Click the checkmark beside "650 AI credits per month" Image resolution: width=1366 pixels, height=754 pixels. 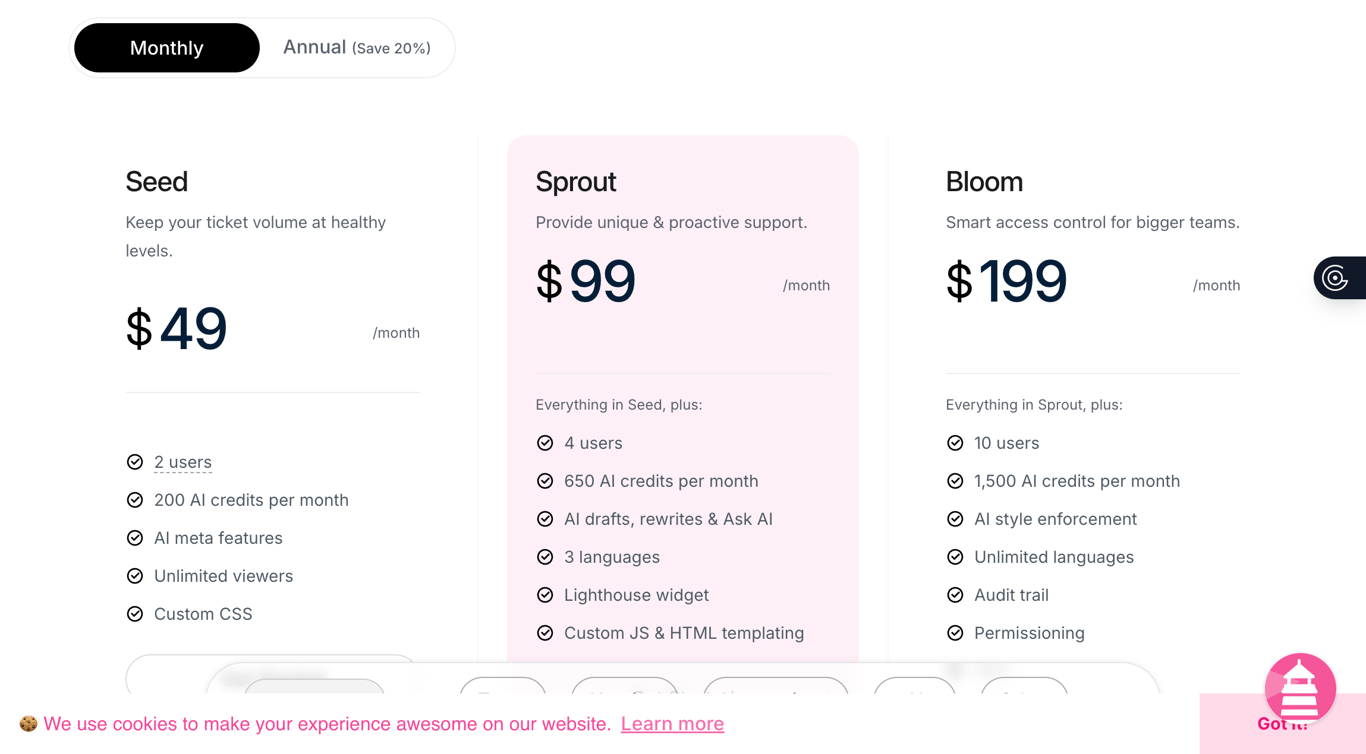(545, 480)
